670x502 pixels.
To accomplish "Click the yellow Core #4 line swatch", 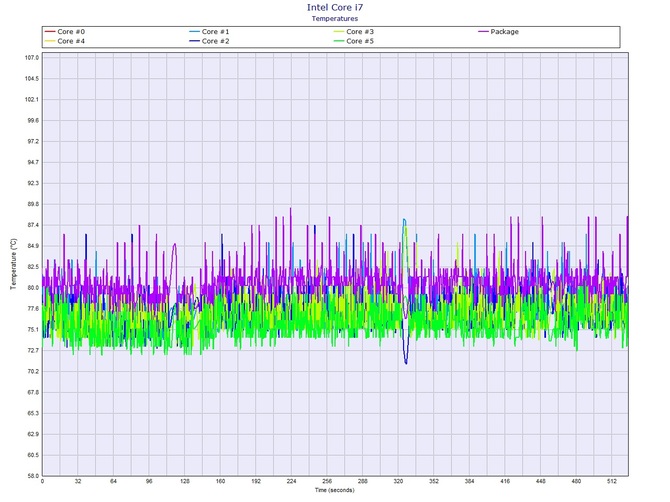I will (50, 41).
